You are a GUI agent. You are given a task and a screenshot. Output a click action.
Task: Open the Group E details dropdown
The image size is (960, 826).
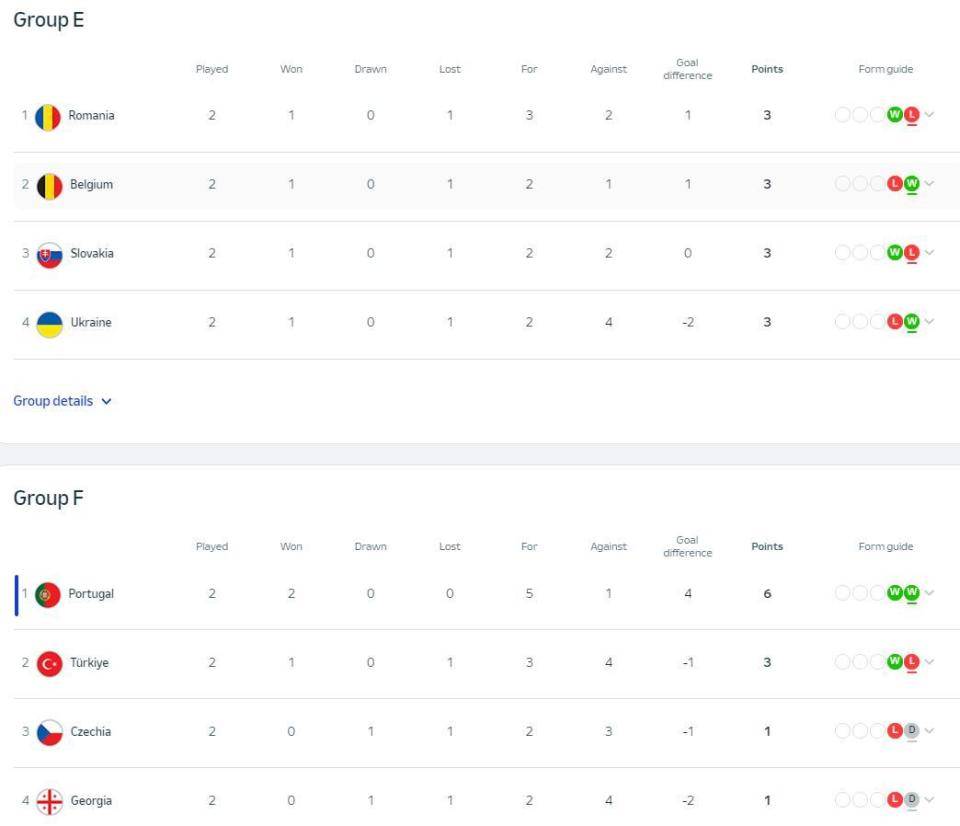pyautogui.click(x=62, y=401)
